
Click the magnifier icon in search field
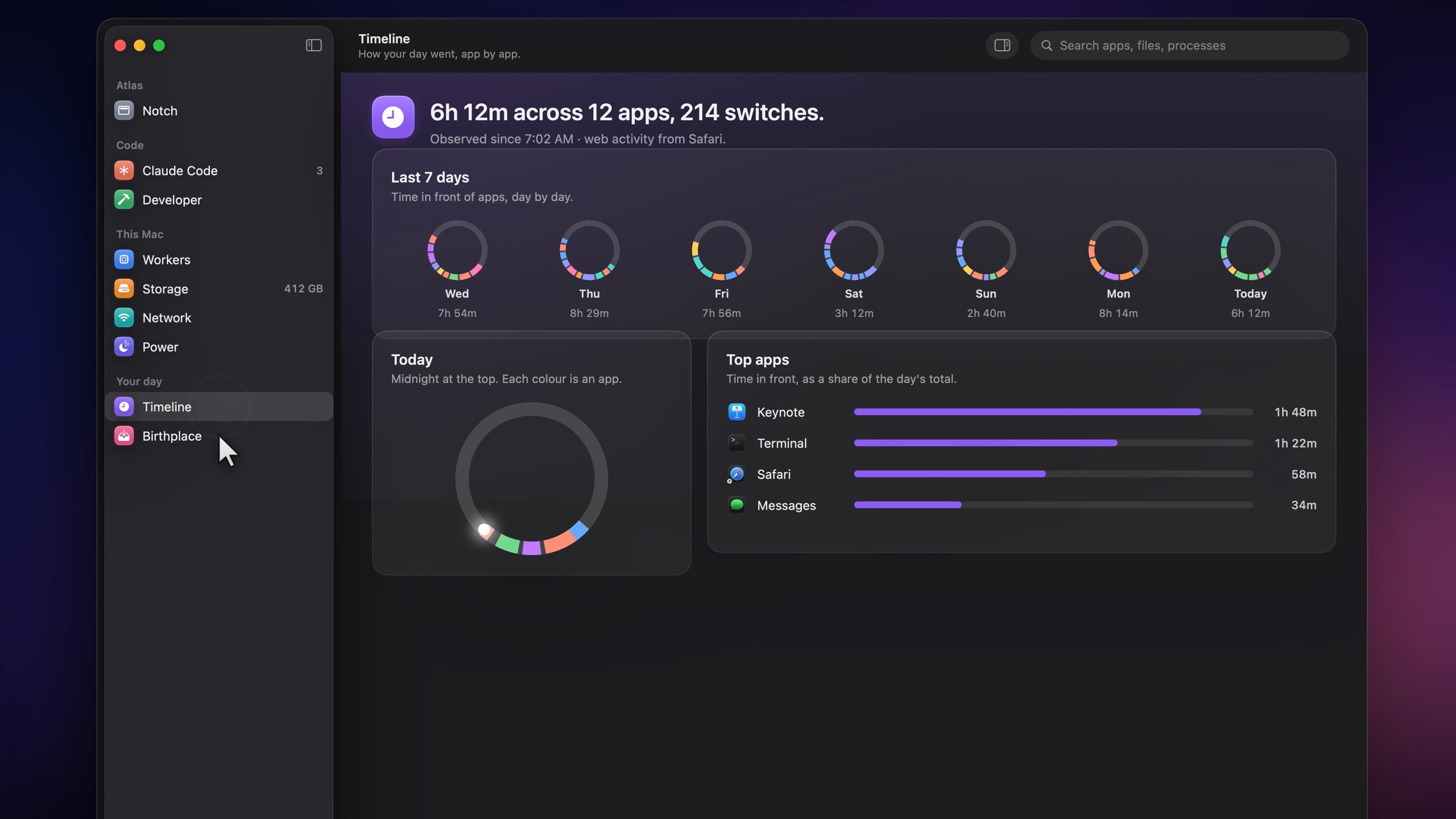point(1046,45)
